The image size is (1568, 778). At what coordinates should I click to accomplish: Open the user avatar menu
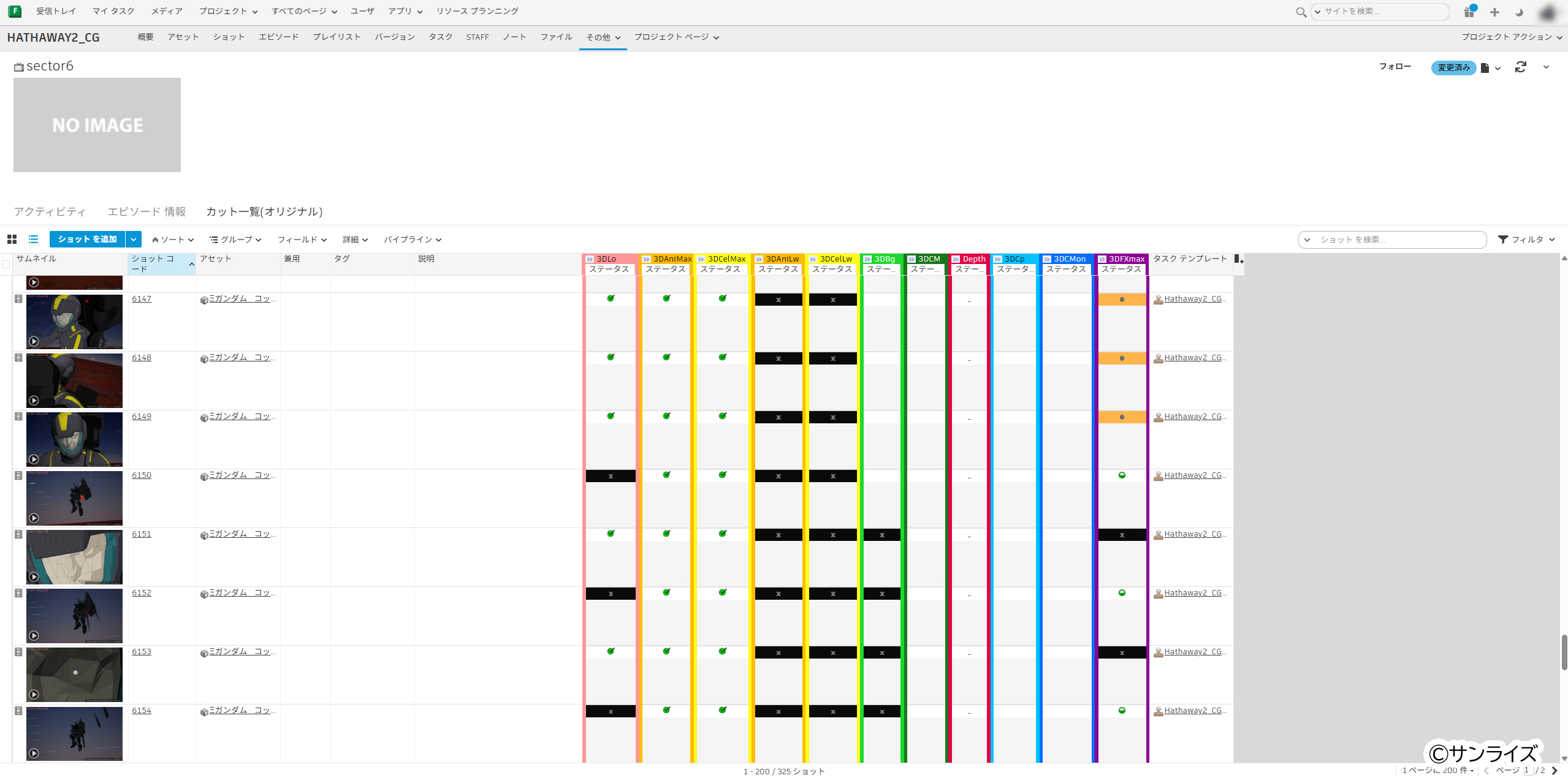point(1548,12)
